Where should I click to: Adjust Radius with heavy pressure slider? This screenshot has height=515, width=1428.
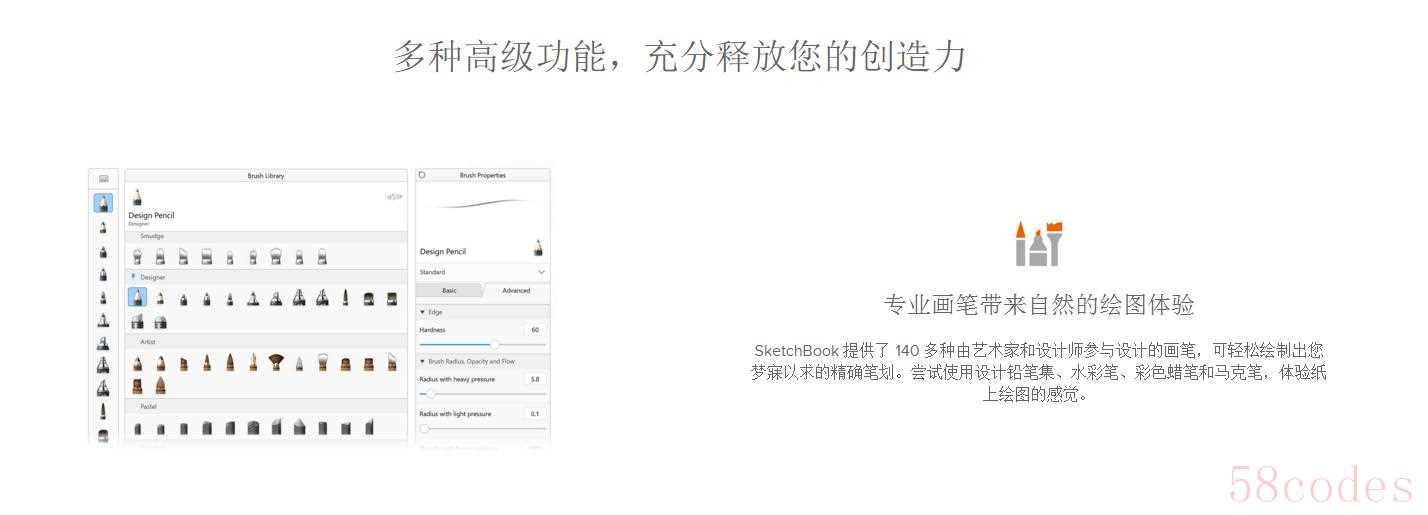pos(483,394)
